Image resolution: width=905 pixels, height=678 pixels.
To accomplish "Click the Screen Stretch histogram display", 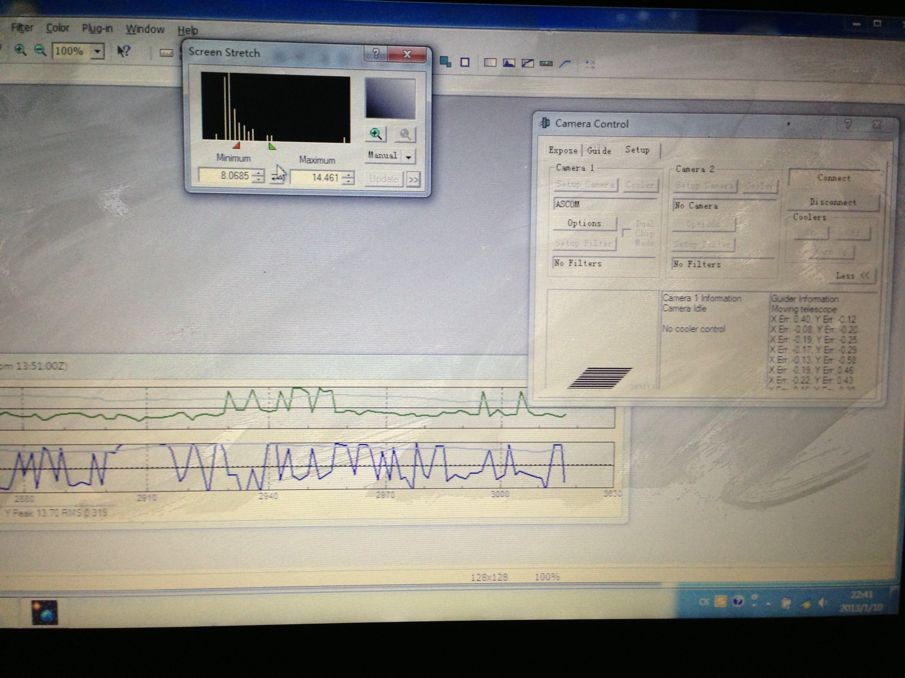I will point(275,107).
